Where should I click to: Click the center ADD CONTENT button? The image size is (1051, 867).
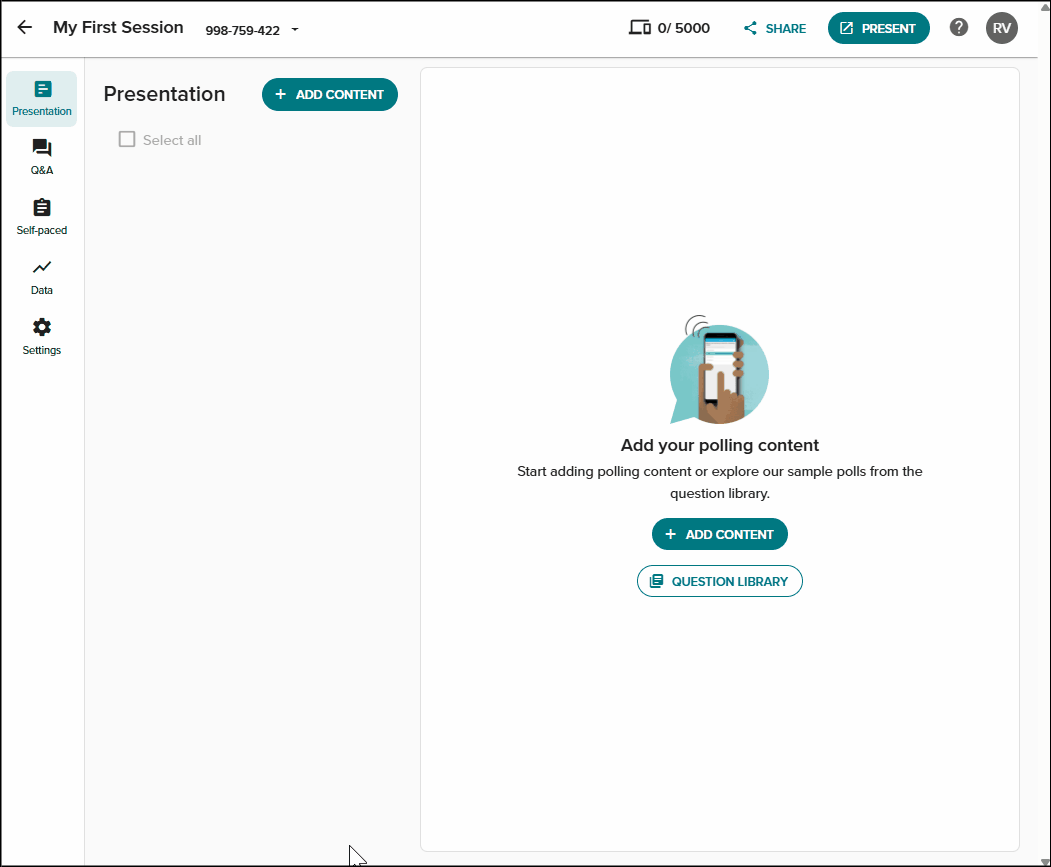point(719,534)
